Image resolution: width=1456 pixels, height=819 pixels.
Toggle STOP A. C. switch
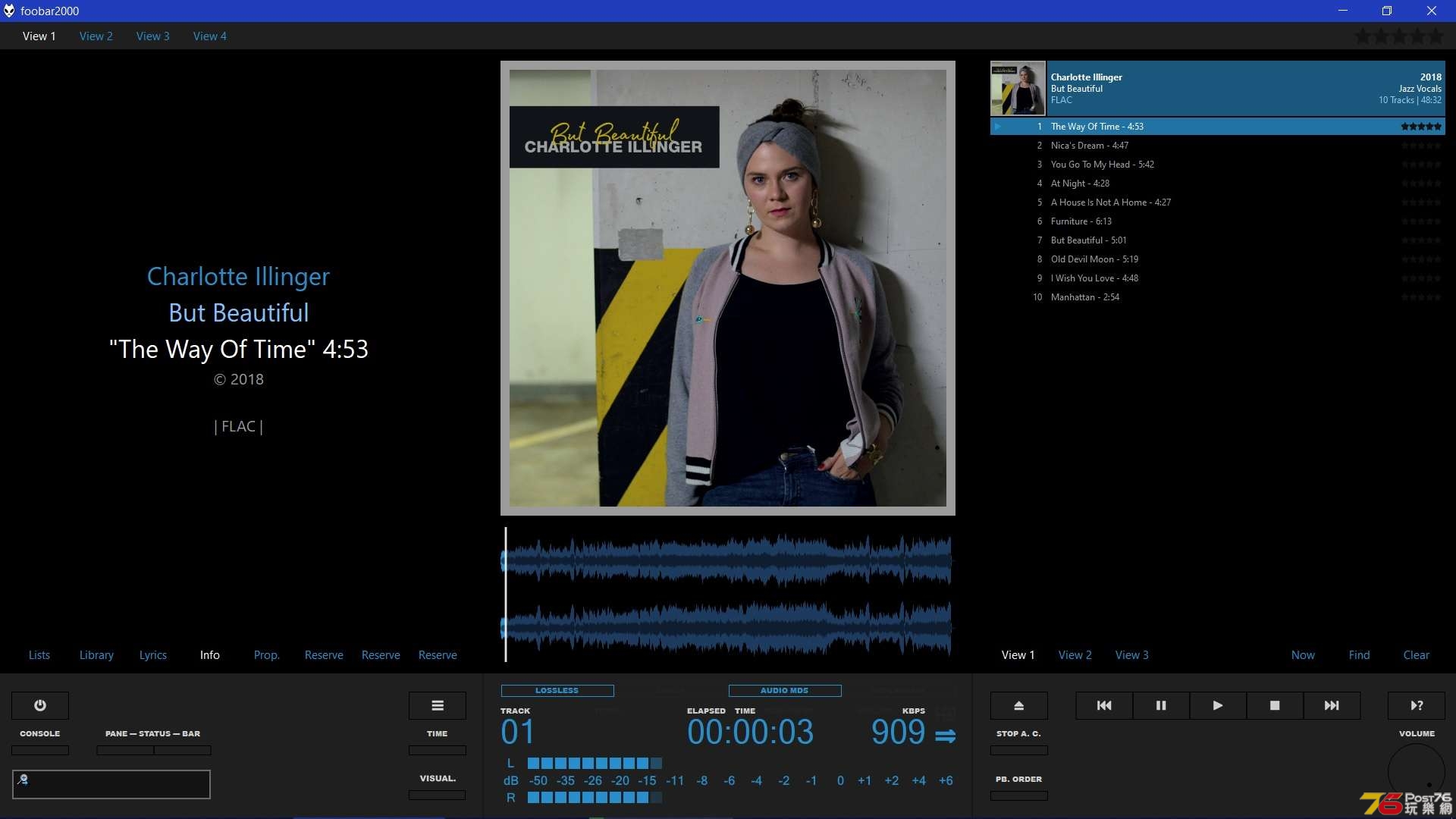[x=1019, y=750]
